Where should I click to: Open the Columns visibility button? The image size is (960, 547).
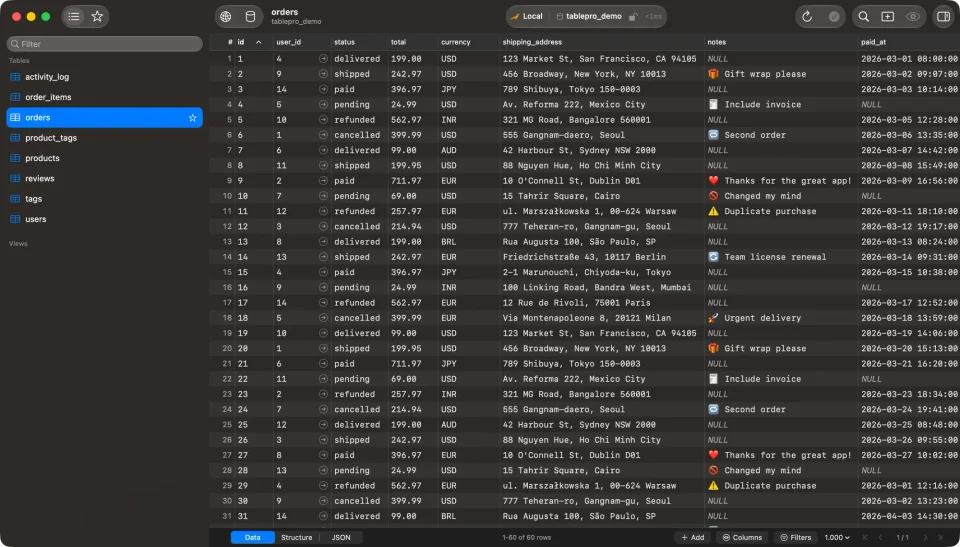click(742, 537)
